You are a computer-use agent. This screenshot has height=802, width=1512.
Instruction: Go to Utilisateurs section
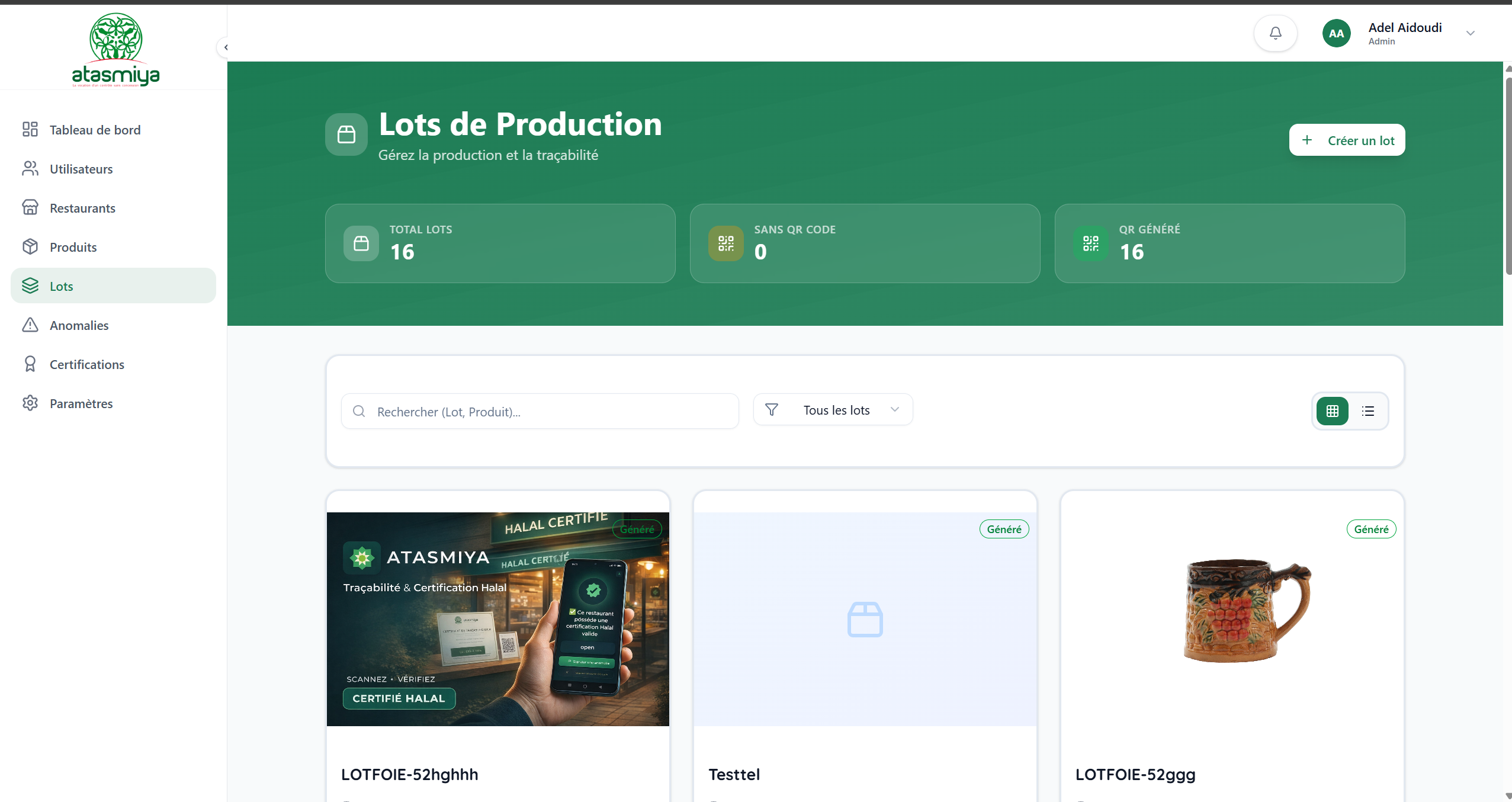[x=81, y=169]
